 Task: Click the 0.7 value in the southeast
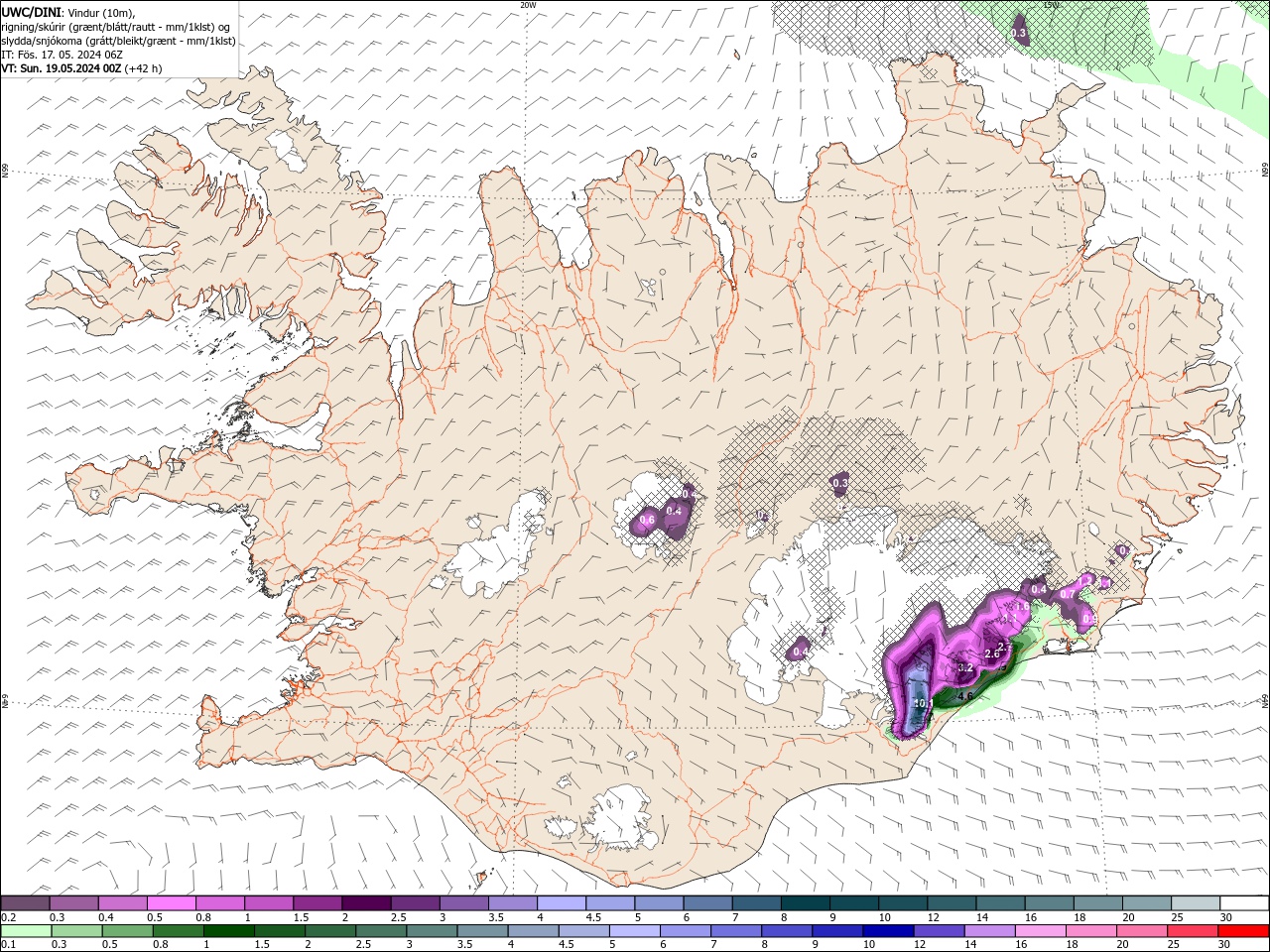coord(1069,594)
